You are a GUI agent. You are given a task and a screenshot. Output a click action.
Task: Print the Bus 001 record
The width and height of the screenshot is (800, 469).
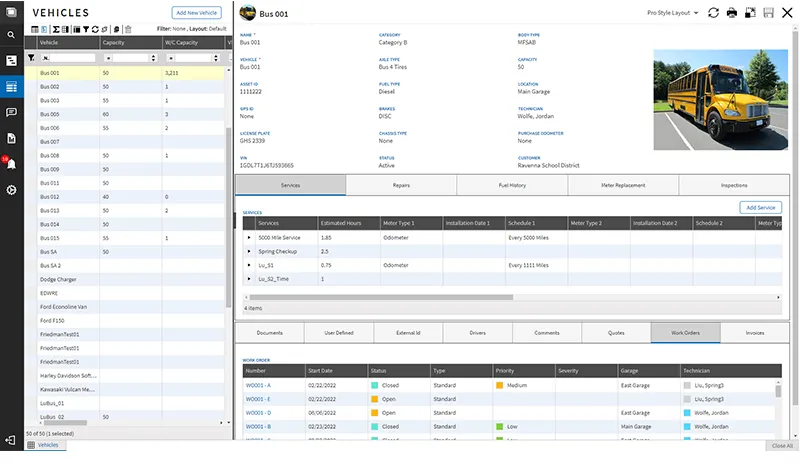pyautogui.click(x=732, y=13)
